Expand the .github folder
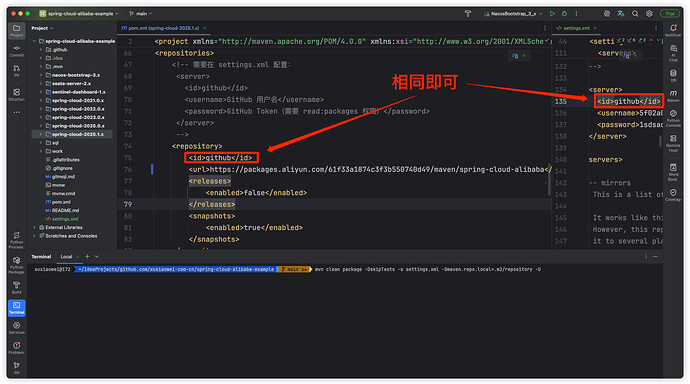The height and width of the screenshot is (384, 690). tap(41, 50)
